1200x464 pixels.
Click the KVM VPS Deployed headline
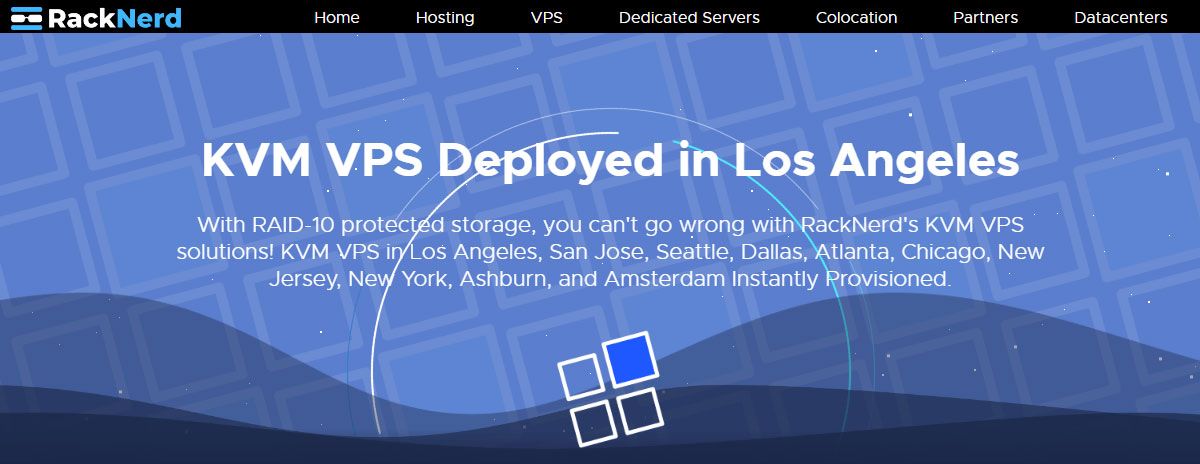610,161
